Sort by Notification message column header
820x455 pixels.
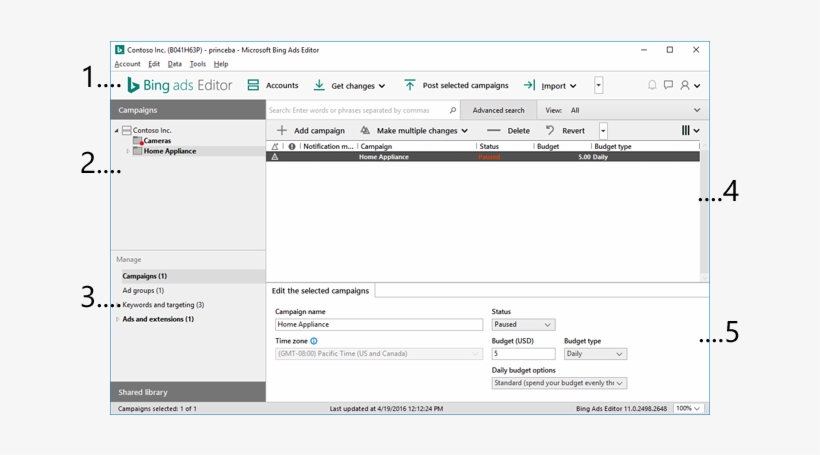[328, 146]
